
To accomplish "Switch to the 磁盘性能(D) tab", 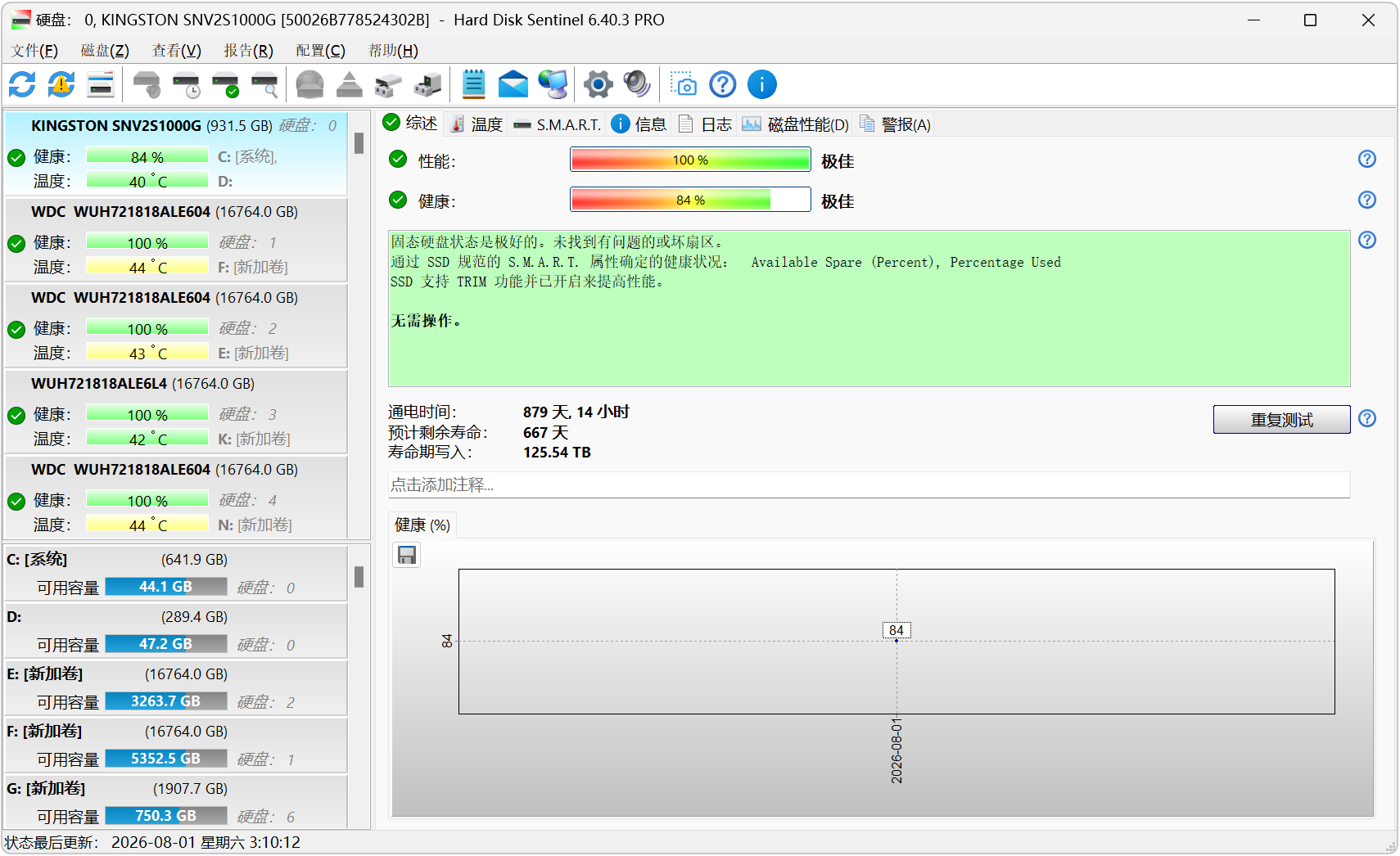I will pos(796,124).
